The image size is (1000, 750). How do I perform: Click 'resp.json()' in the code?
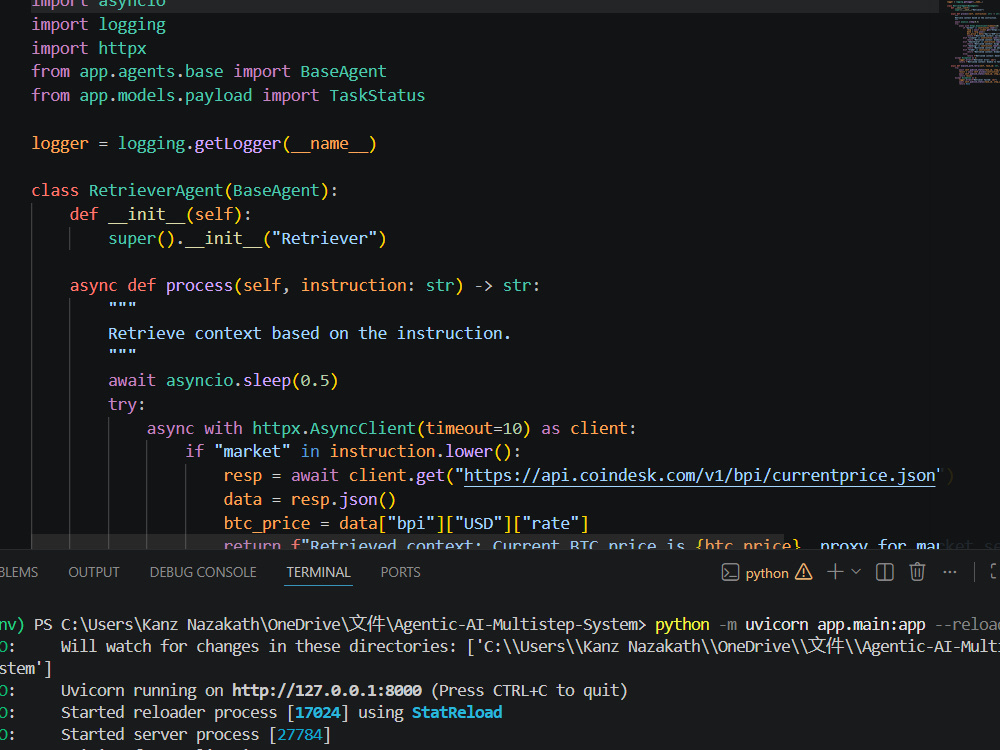pos(343,499)
